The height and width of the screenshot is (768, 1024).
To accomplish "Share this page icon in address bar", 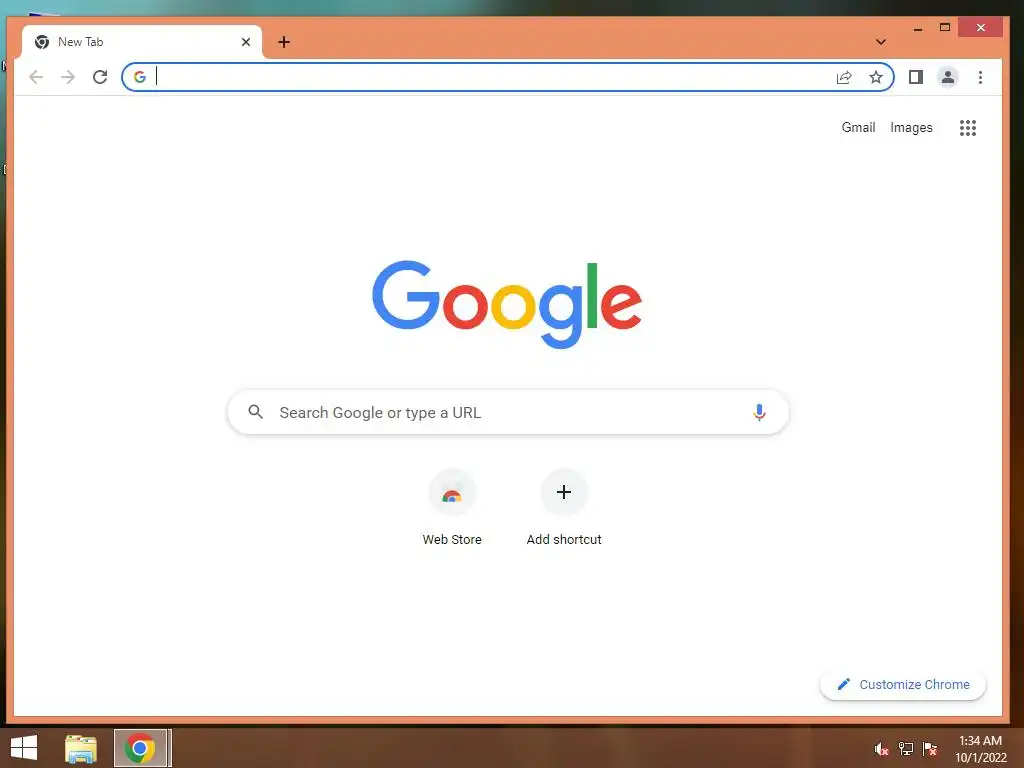I will 844,78.
